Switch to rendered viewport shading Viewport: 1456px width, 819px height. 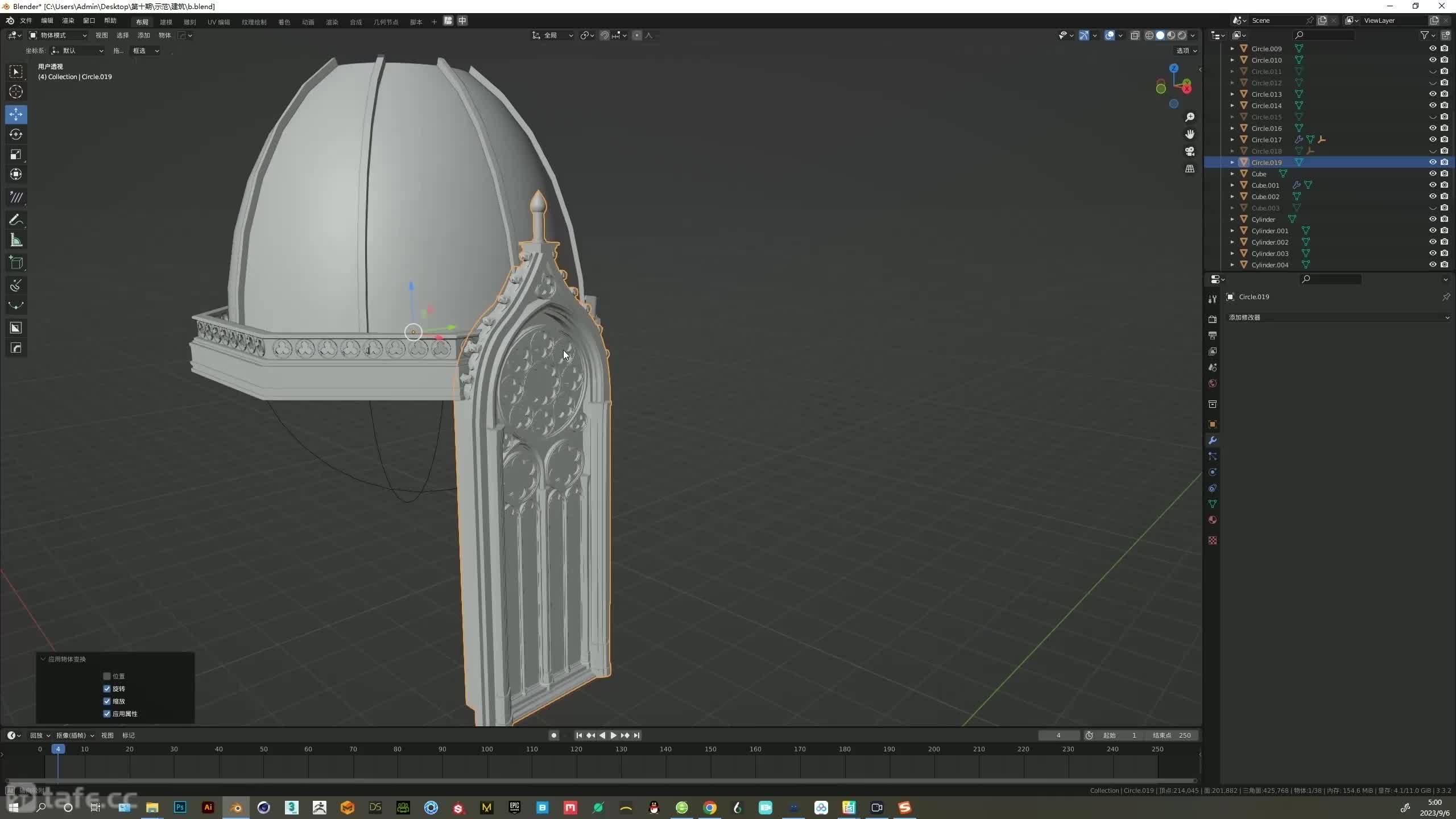pyautogui.click(x=1182, y=35)
